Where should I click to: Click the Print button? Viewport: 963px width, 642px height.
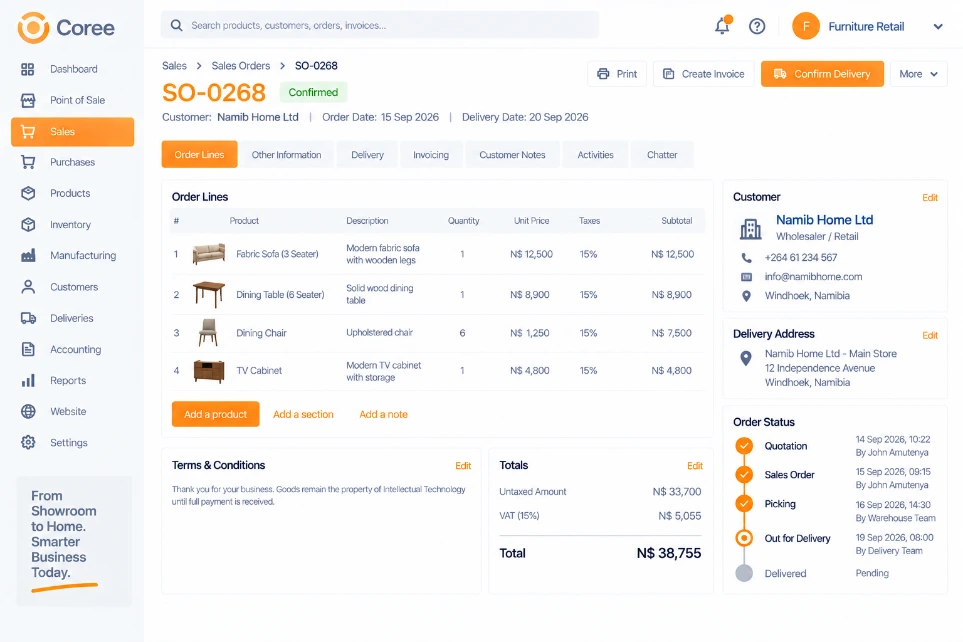617,74
